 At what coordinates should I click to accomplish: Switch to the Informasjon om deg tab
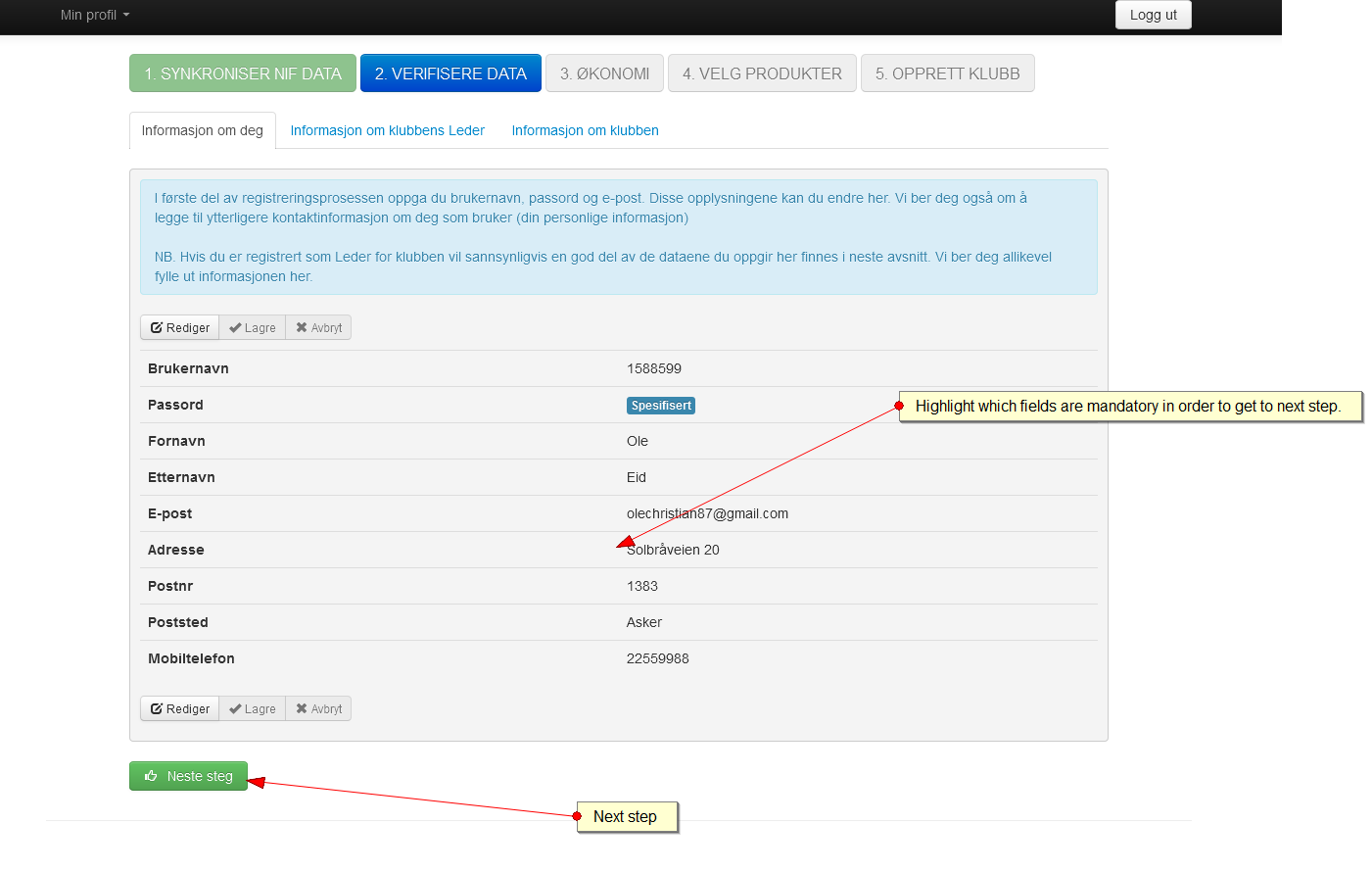click(x=203, y=130)
